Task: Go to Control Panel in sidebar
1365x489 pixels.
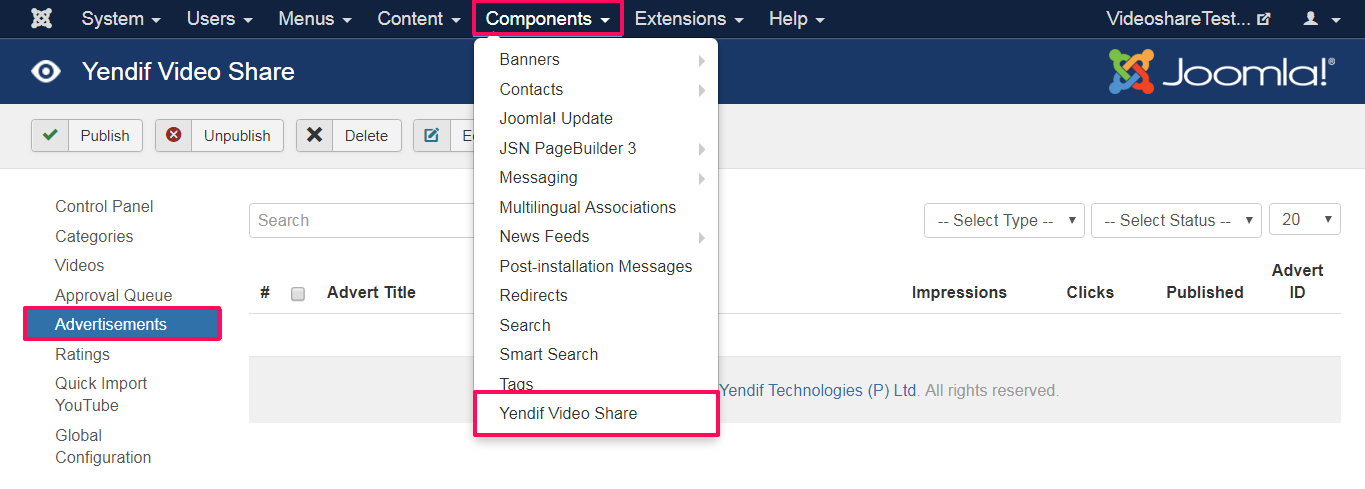Action: [x=104, y=206]
